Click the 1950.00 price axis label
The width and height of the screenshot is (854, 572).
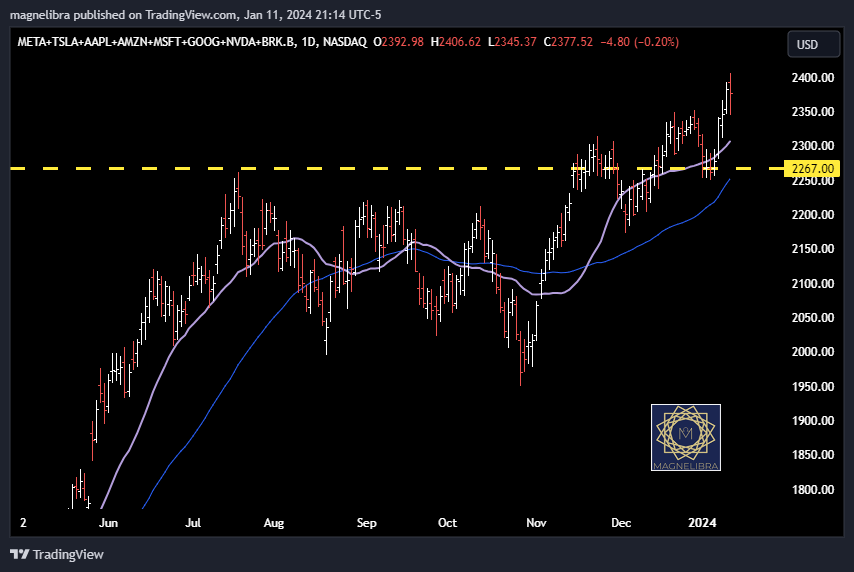(x=813, y=386)
